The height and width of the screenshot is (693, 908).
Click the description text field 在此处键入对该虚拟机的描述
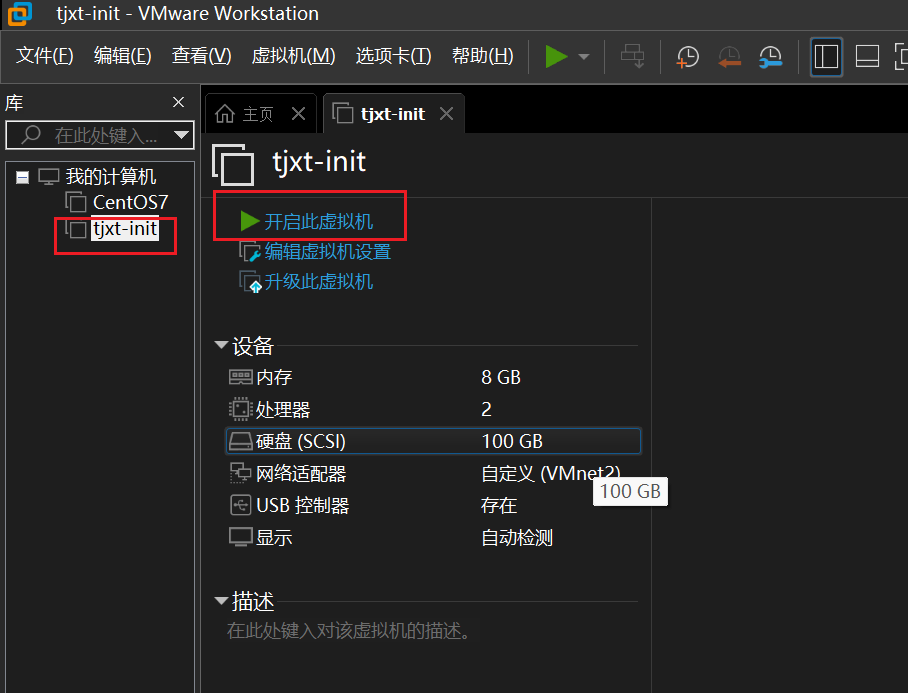(349, 630)
